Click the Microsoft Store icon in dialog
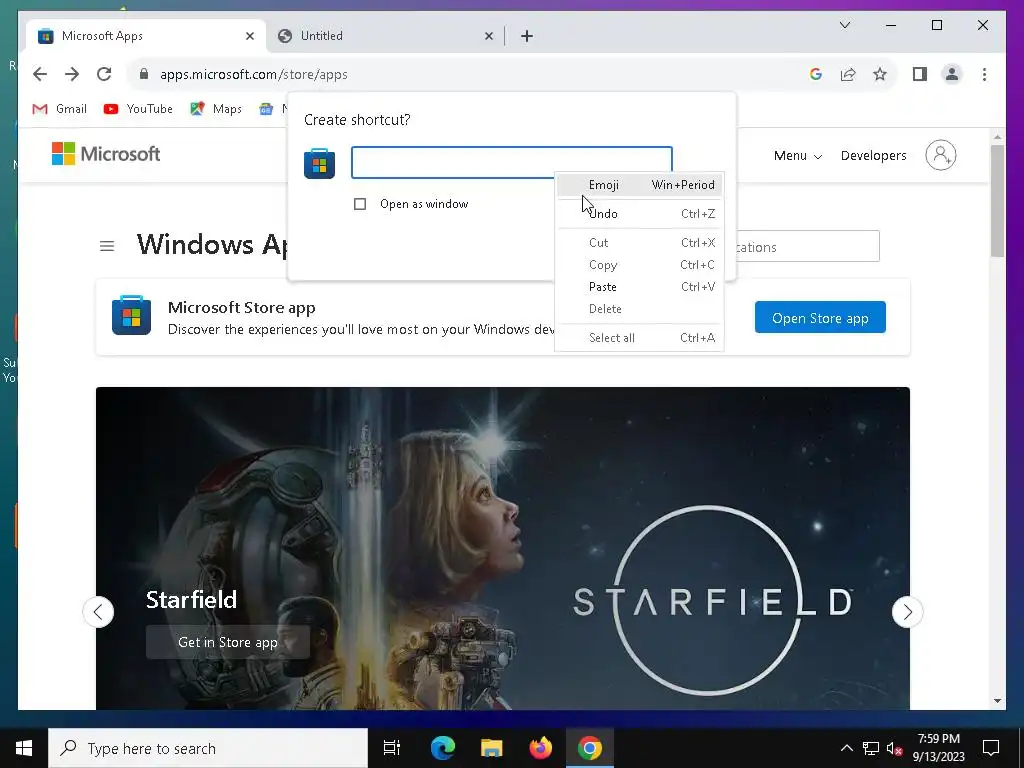This screenshot has width=1024, height=768. point(319,163)
